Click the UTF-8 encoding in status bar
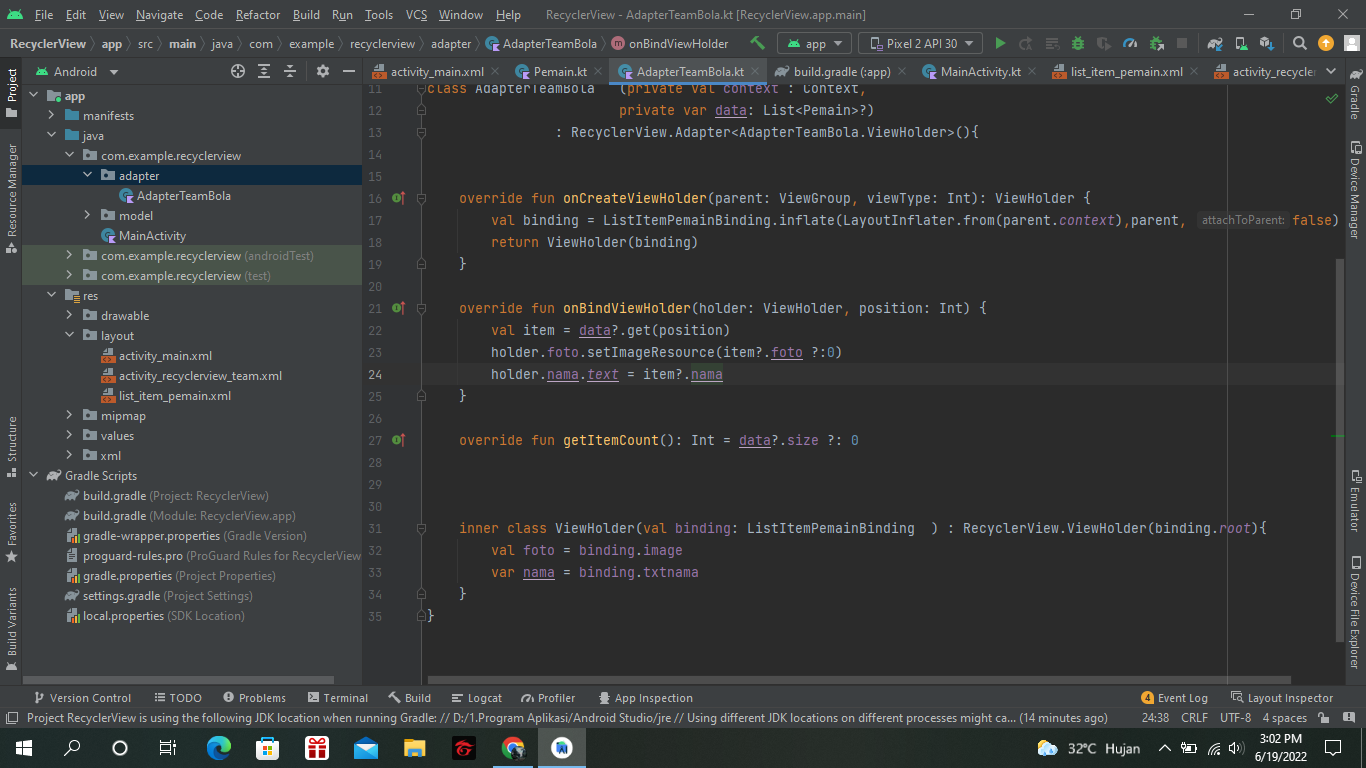This screenshot has width=1366, height=768. (1235, 718)
